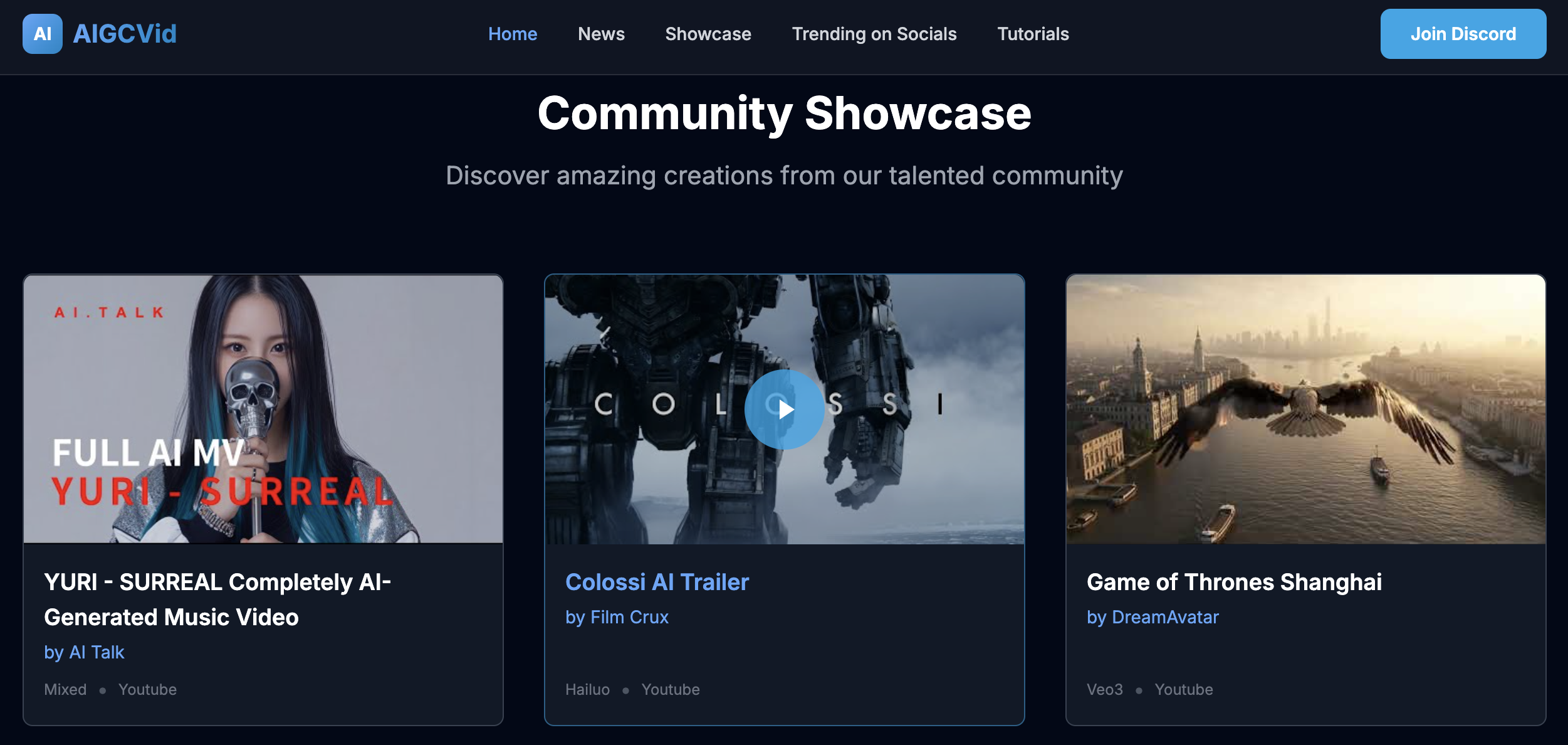
Task: Open the Game of Thrones Shanghai thumbnail
Action: pos(1305,409)
